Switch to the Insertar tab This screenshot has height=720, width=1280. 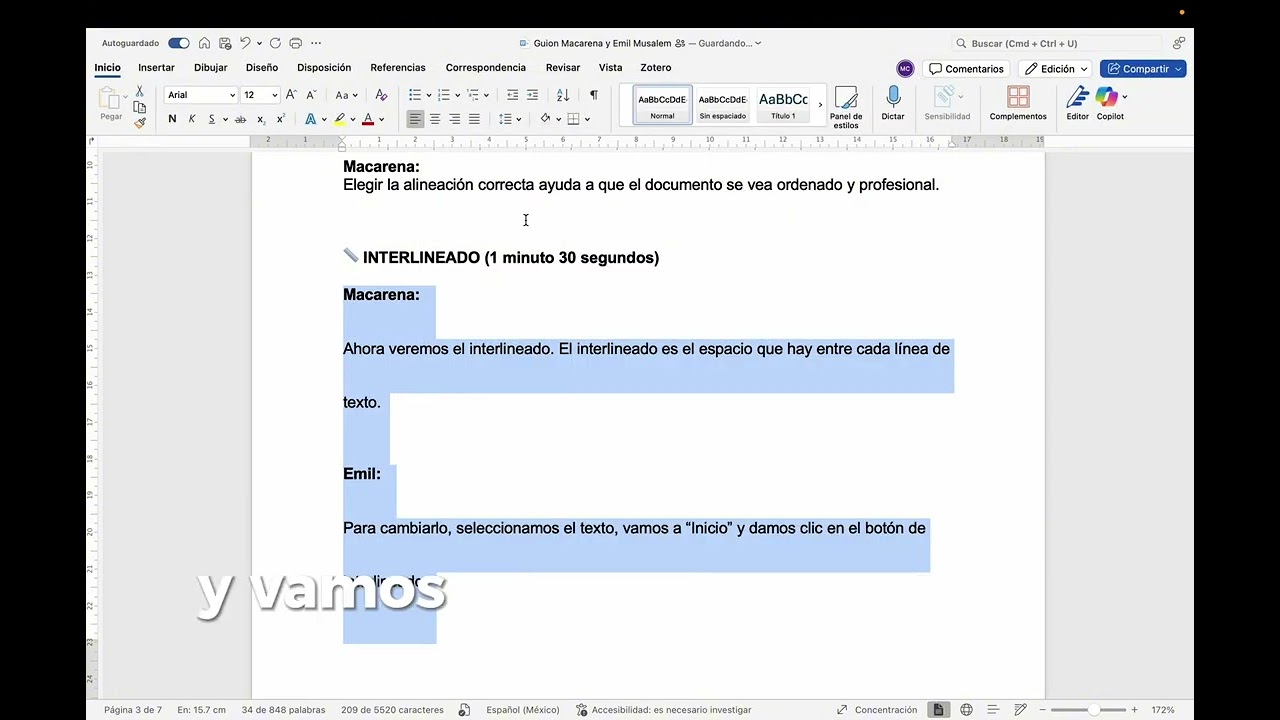(156, 68)
